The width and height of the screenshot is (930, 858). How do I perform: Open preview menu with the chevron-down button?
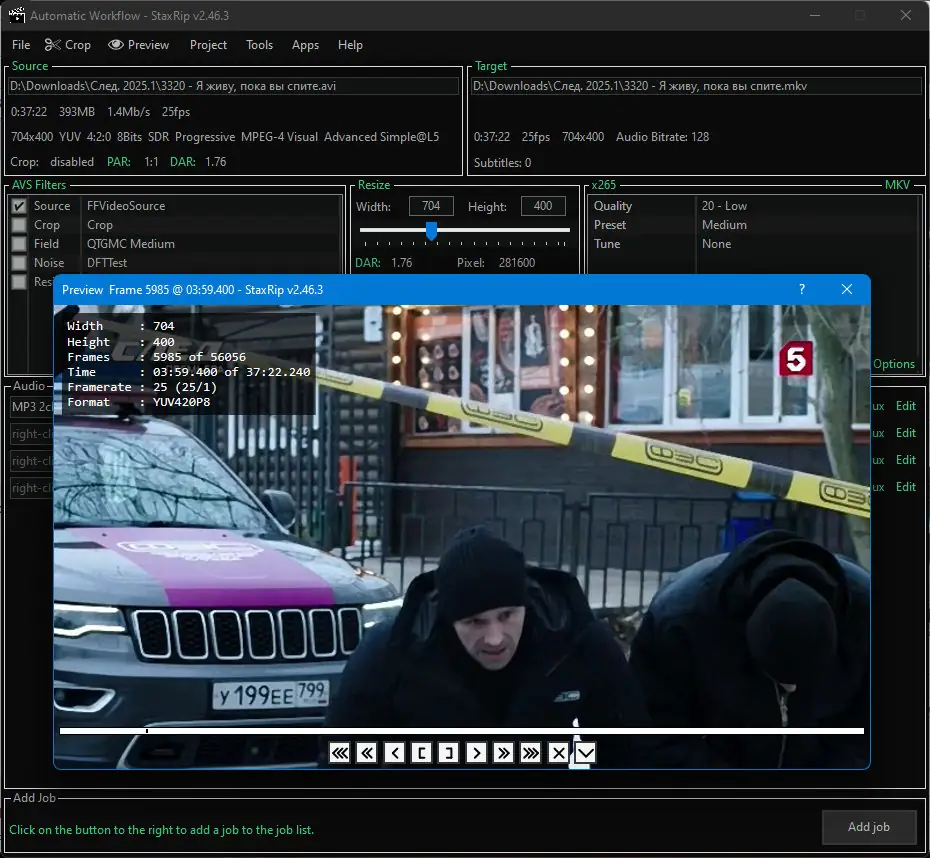585,753
